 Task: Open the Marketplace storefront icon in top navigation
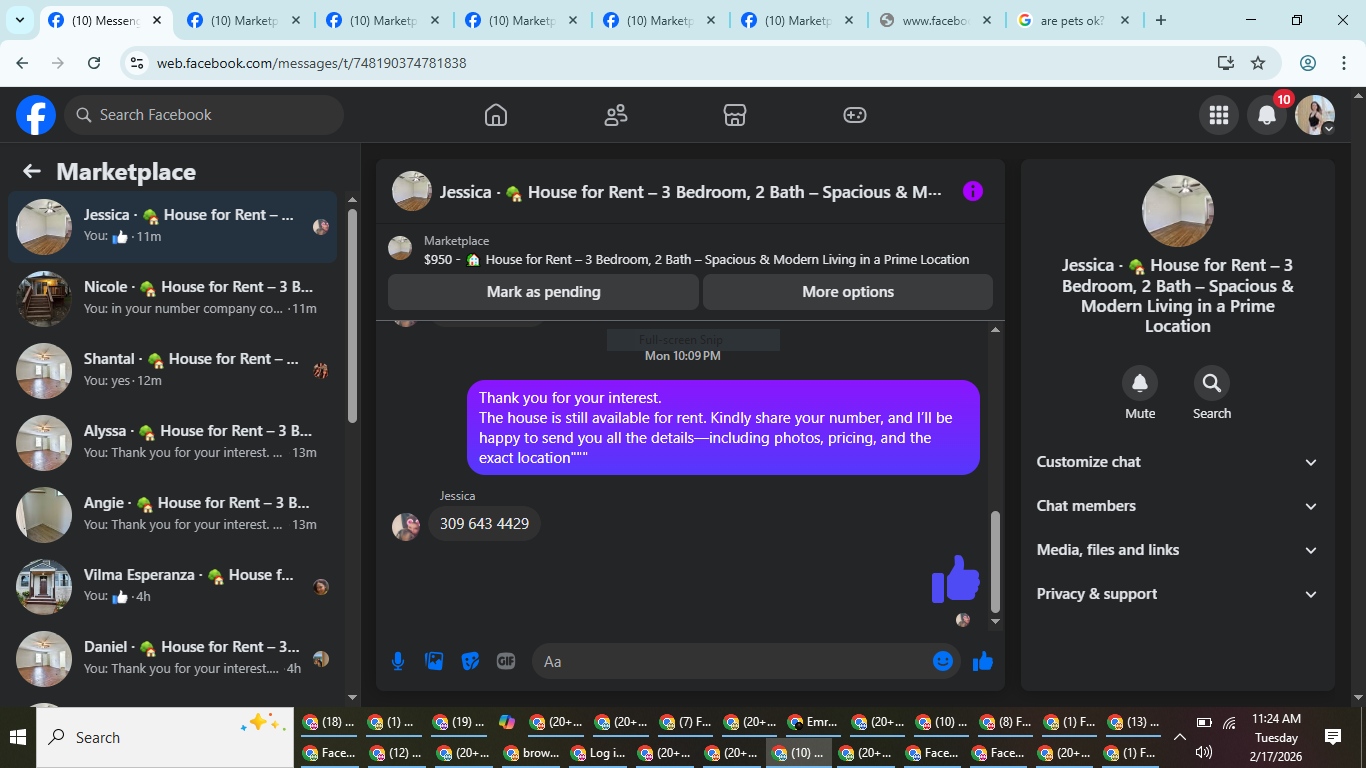[x=735, y=115]
